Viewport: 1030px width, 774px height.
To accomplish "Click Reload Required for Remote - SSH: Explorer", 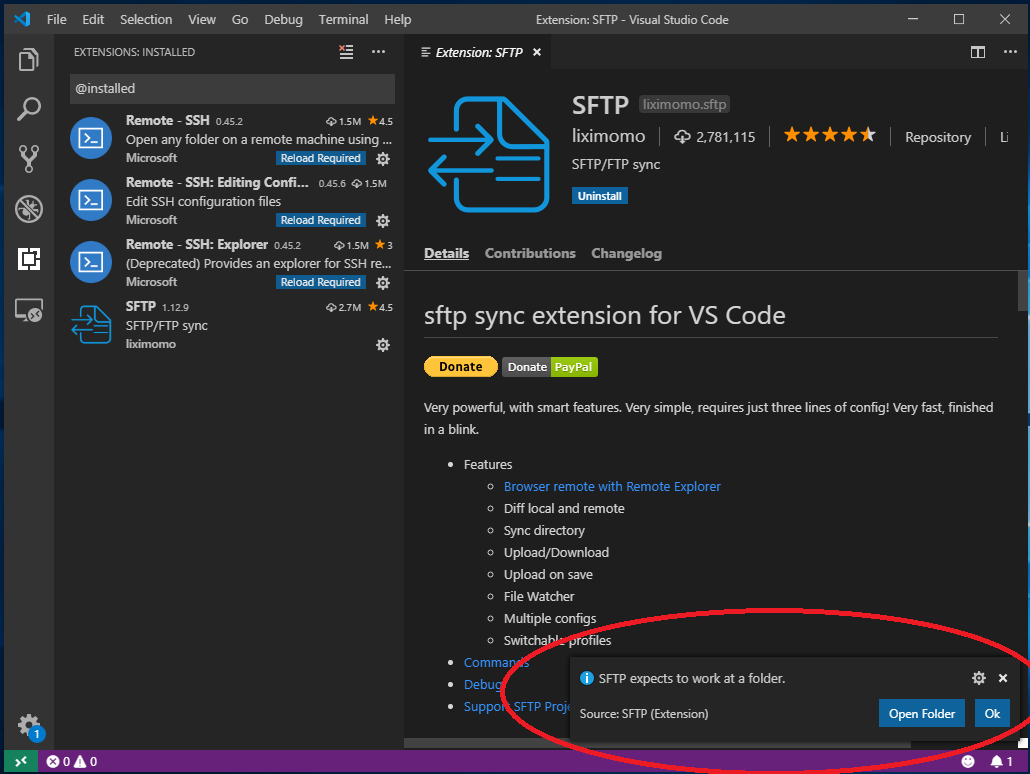I will 321,282.
